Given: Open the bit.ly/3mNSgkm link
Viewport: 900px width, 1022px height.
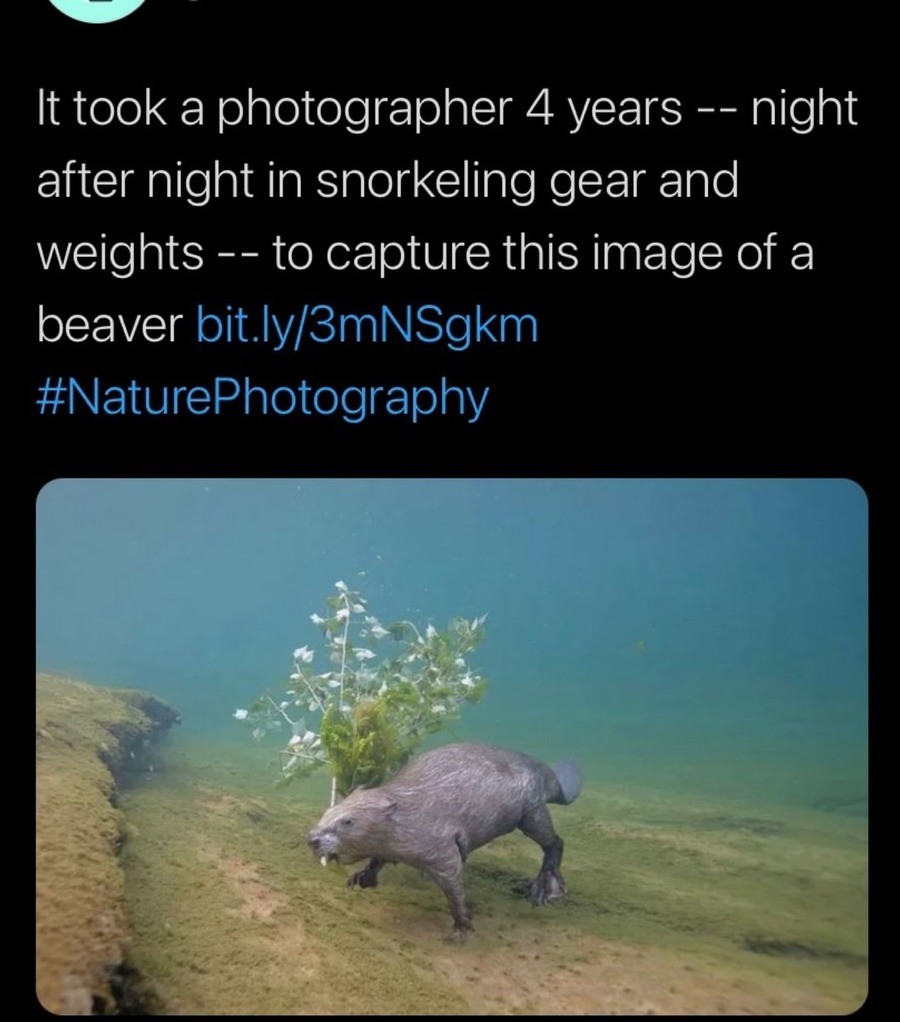Looking at the screenshot, I should [x=367, y=326].
